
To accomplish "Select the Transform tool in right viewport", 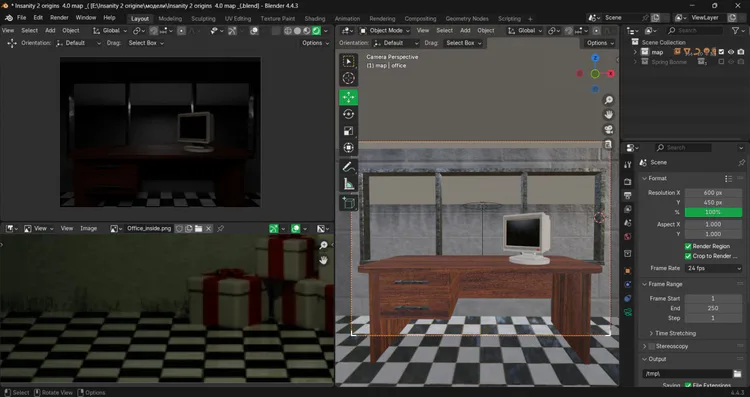I will [x=348, y=148].
